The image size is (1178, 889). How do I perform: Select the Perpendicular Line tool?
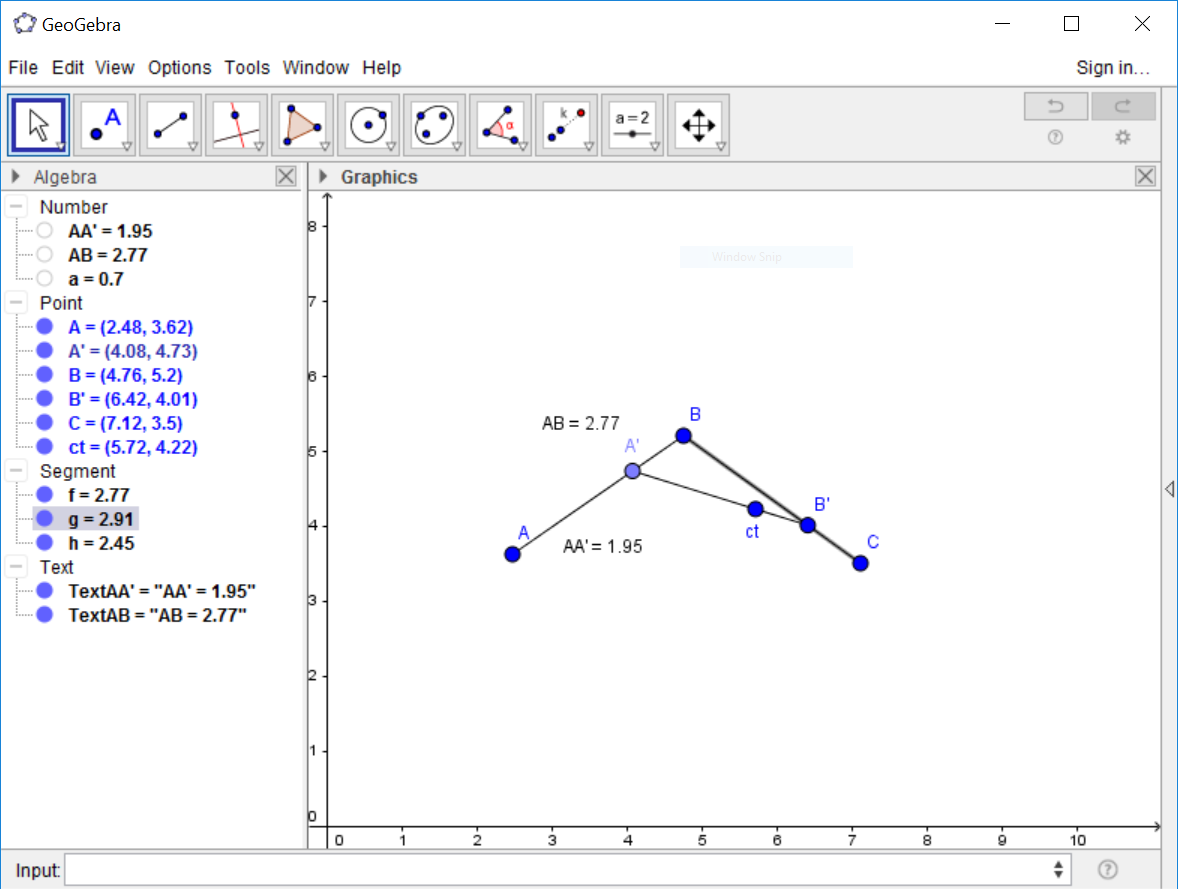click(236, 125)
